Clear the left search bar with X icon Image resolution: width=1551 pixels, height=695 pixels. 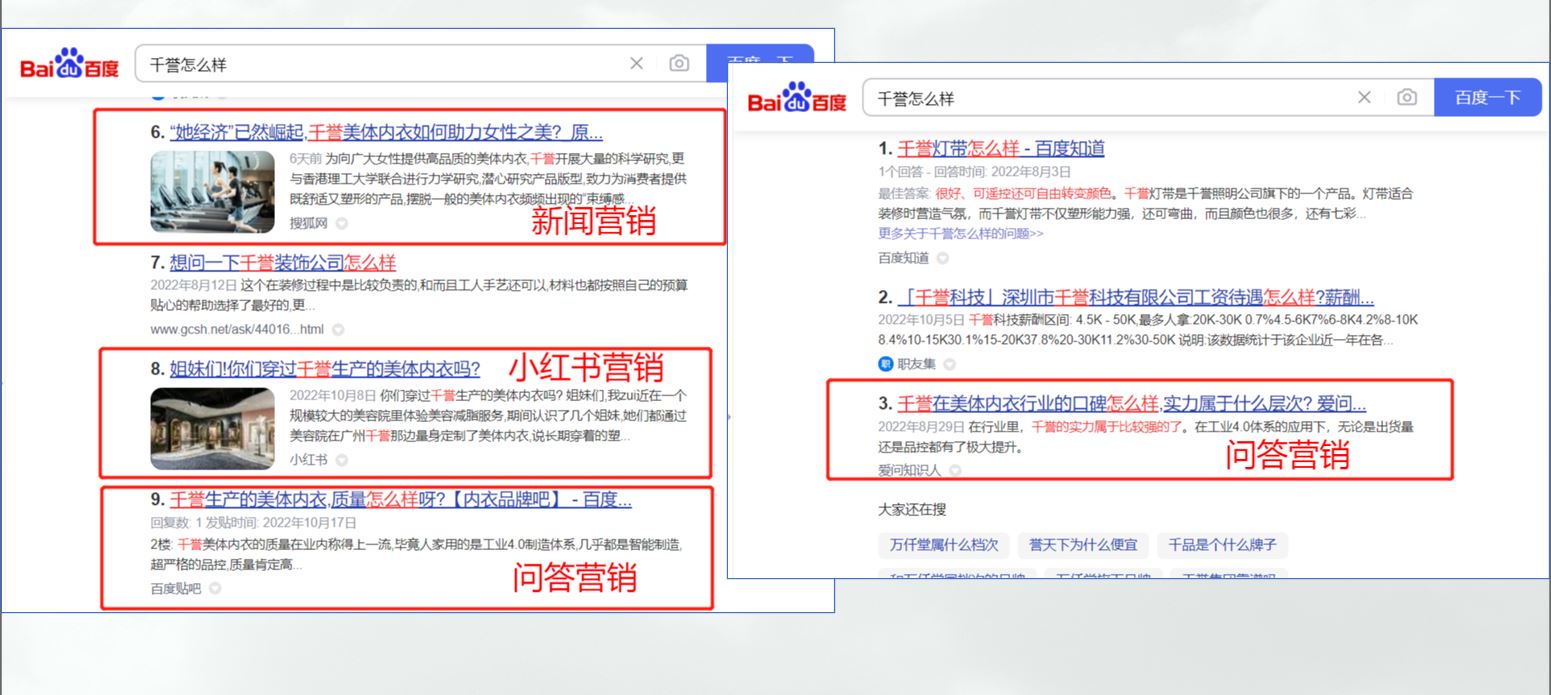[636, 64]
